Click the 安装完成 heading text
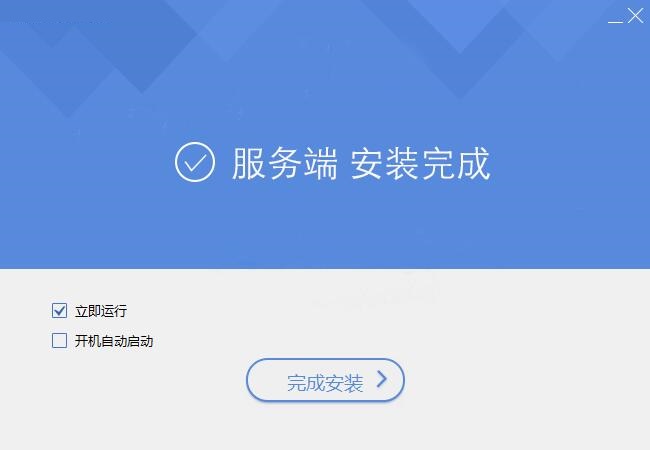 [x=421, y=163]
